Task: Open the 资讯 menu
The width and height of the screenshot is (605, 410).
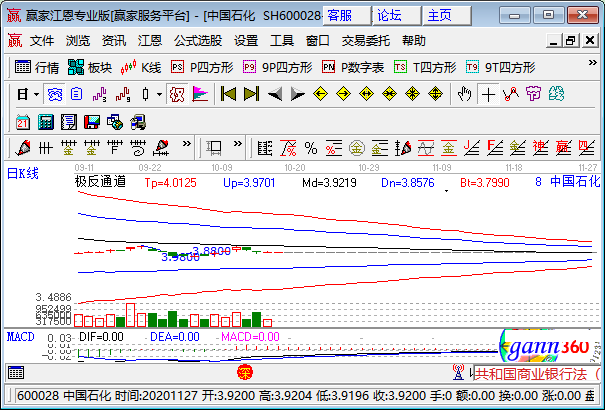Action: coord(114,40)
